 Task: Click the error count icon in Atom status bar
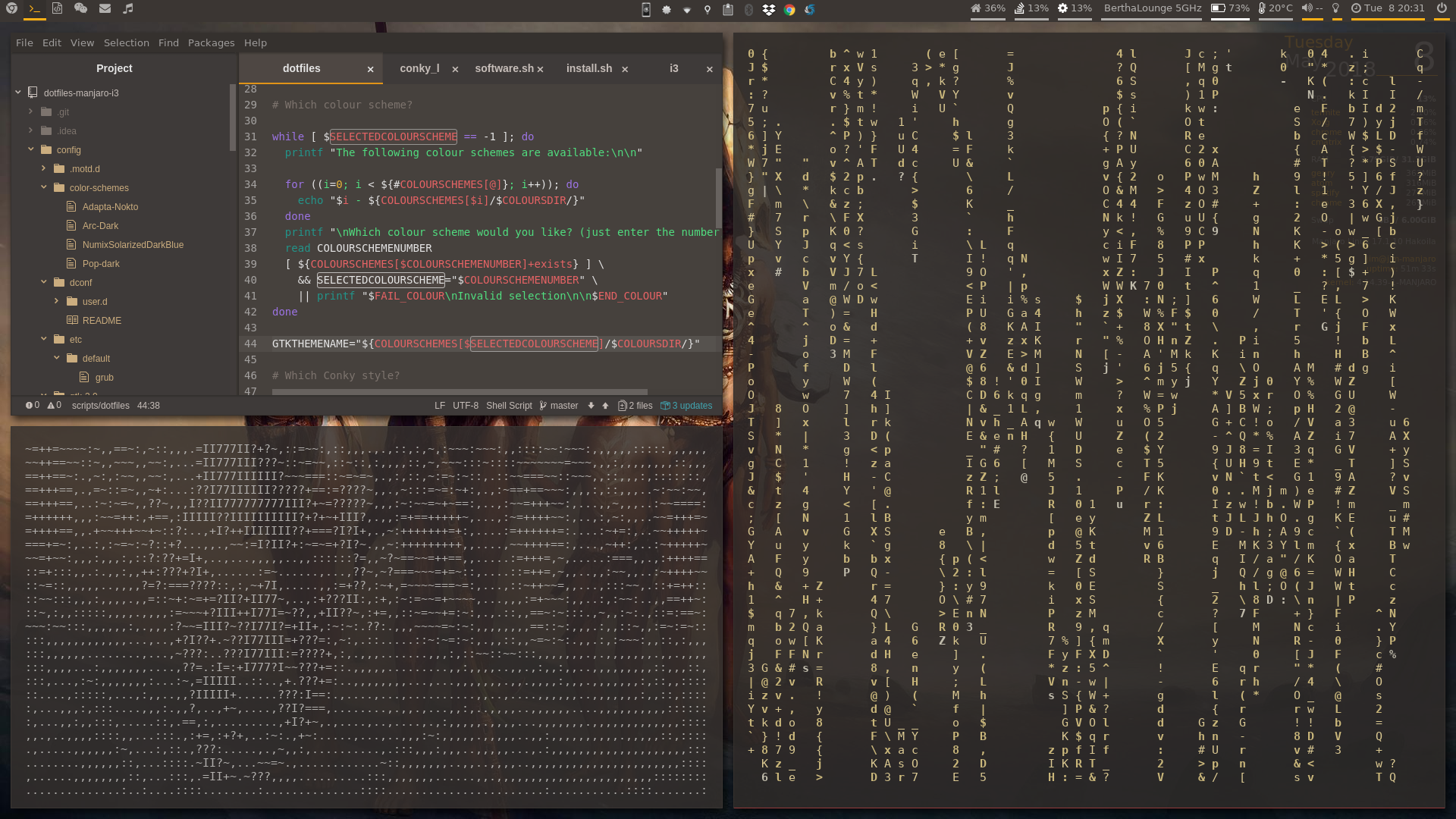coord(33,406)
